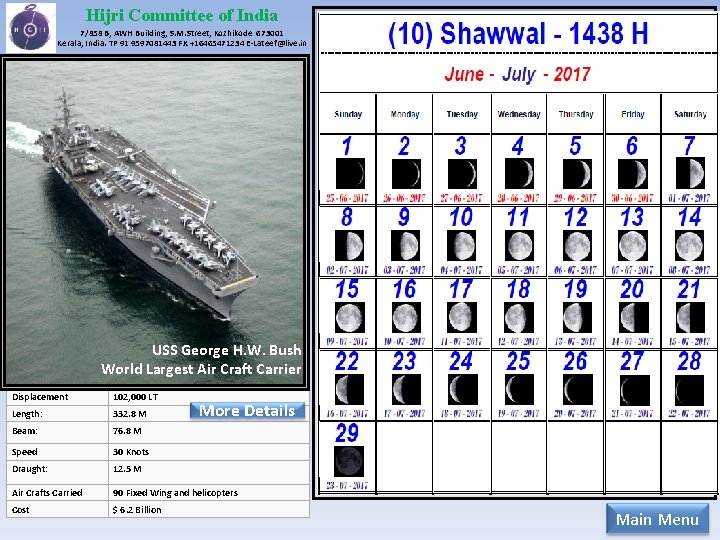
Task: Click the moon phase for day 26
Action: pyautogui.click(x=578, y=390)
